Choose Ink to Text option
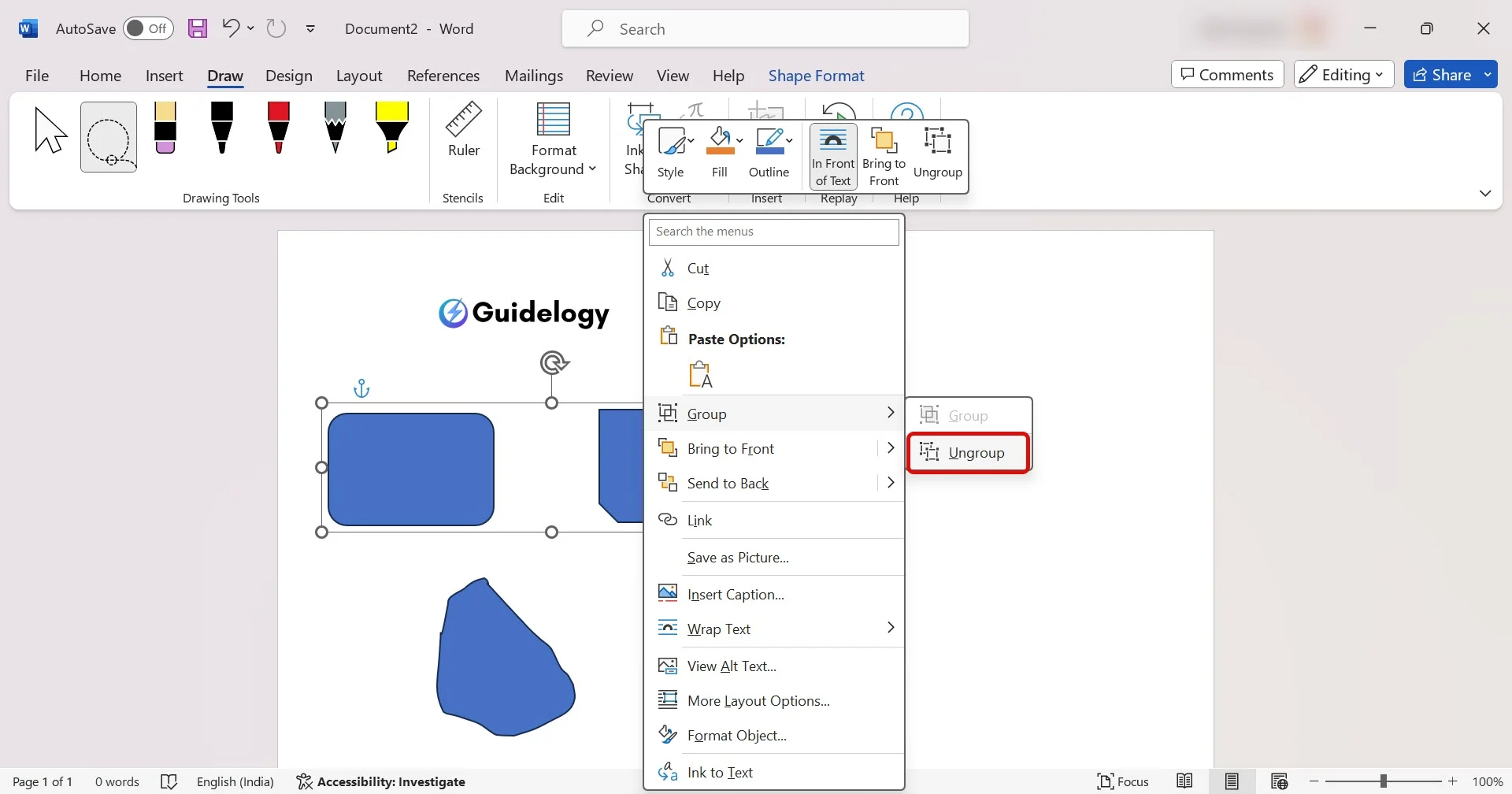This screenshot has height=794, width=1512. (x=774, y=773)
